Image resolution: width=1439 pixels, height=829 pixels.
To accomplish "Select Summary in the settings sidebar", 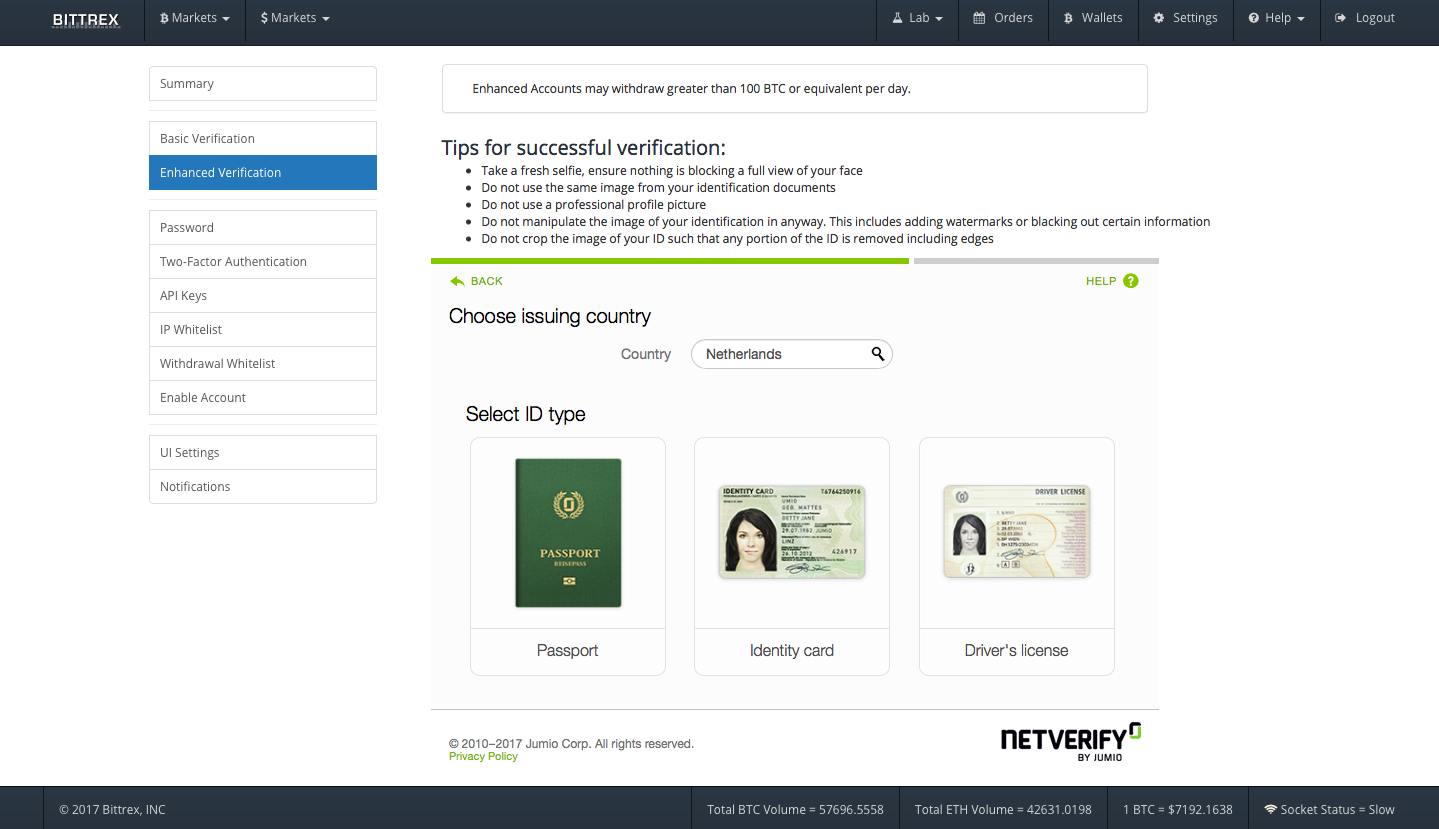I will pos(263,84).
